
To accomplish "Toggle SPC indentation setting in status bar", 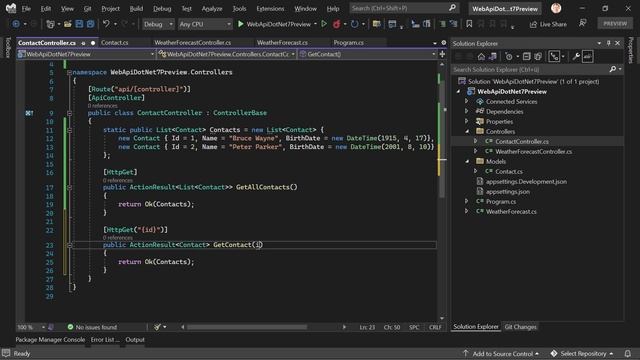I will (414, 327).
